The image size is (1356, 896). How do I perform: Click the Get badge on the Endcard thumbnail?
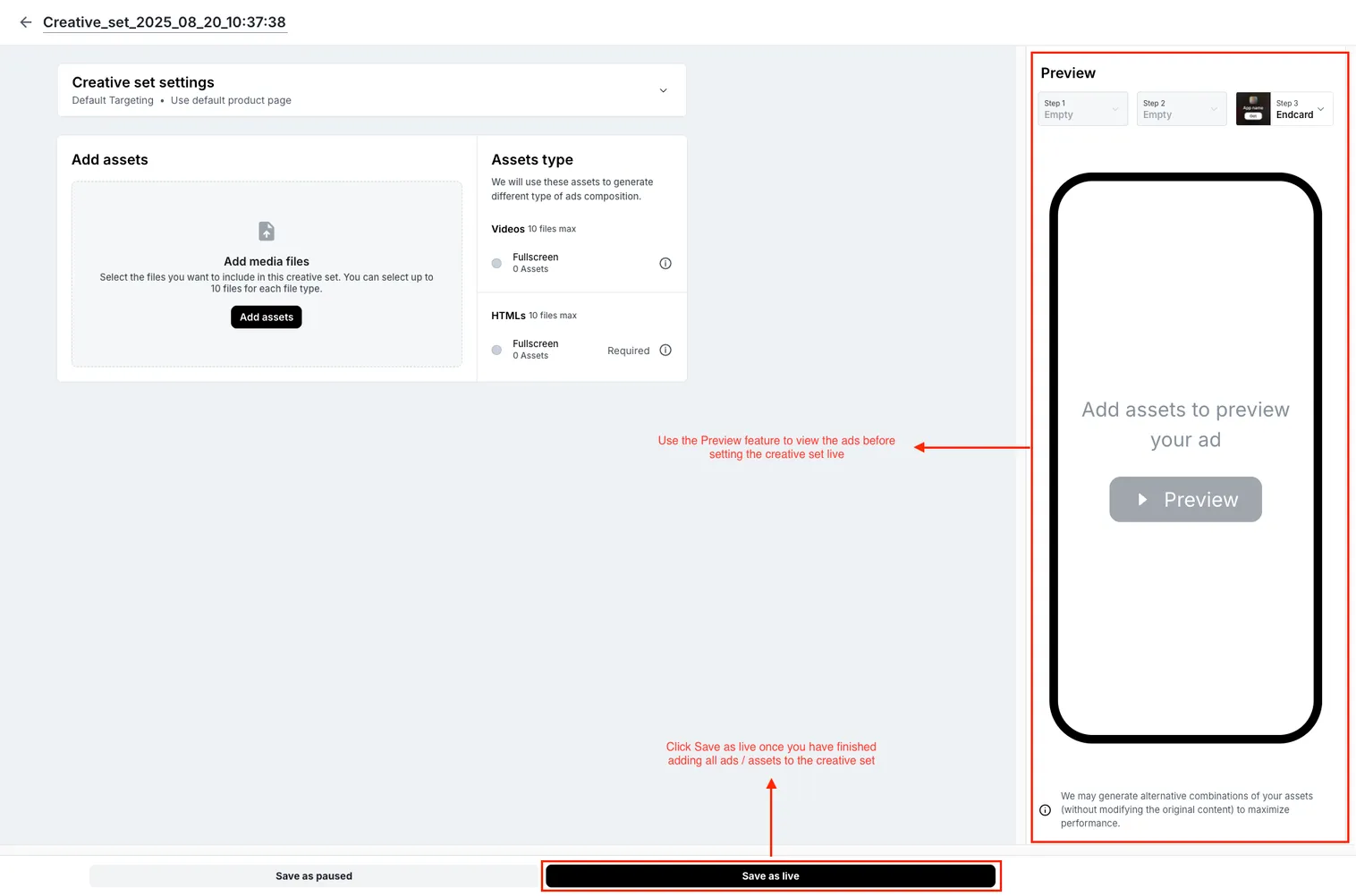(x=1252, y=115)
